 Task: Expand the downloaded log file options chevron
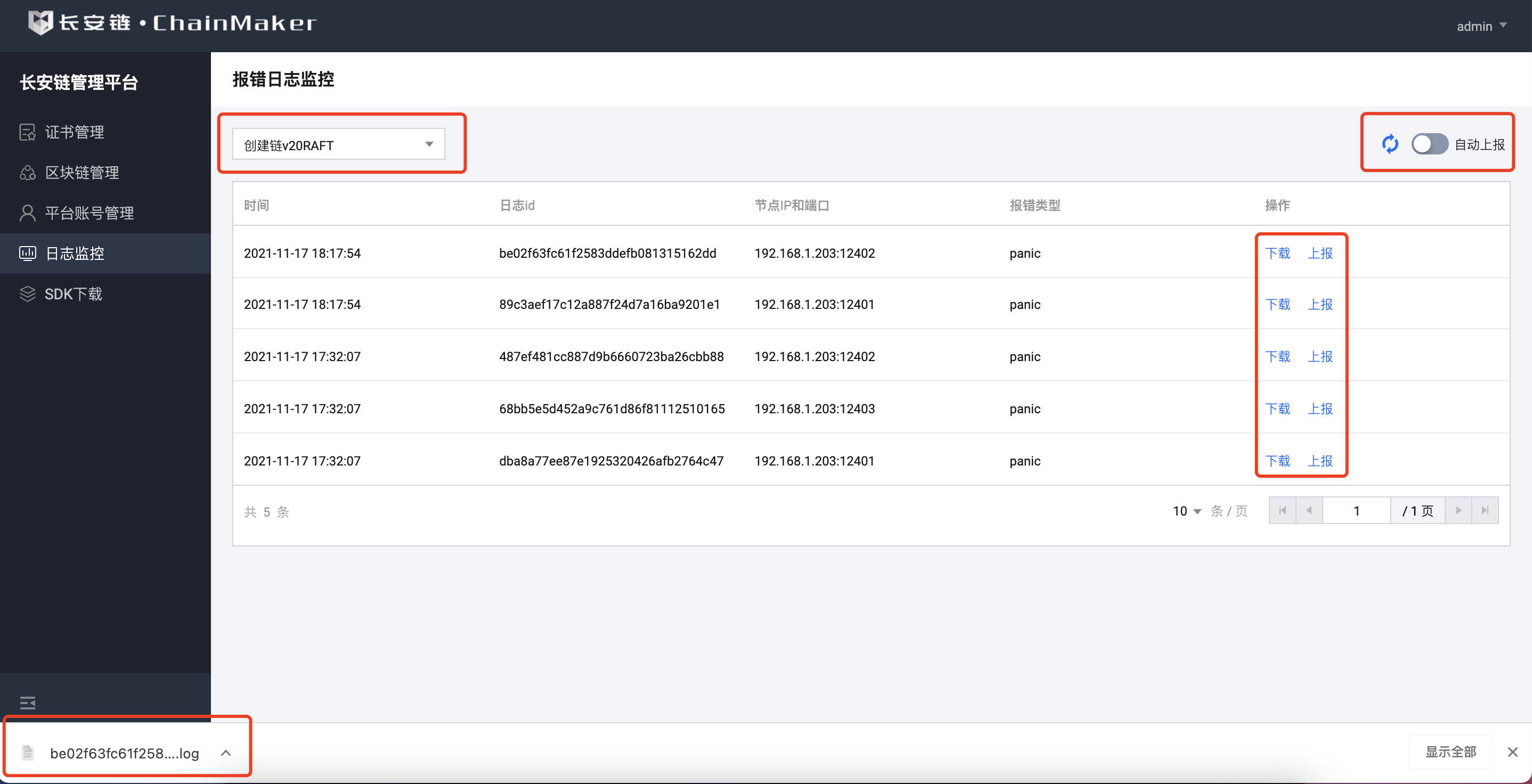coord(225,753)
